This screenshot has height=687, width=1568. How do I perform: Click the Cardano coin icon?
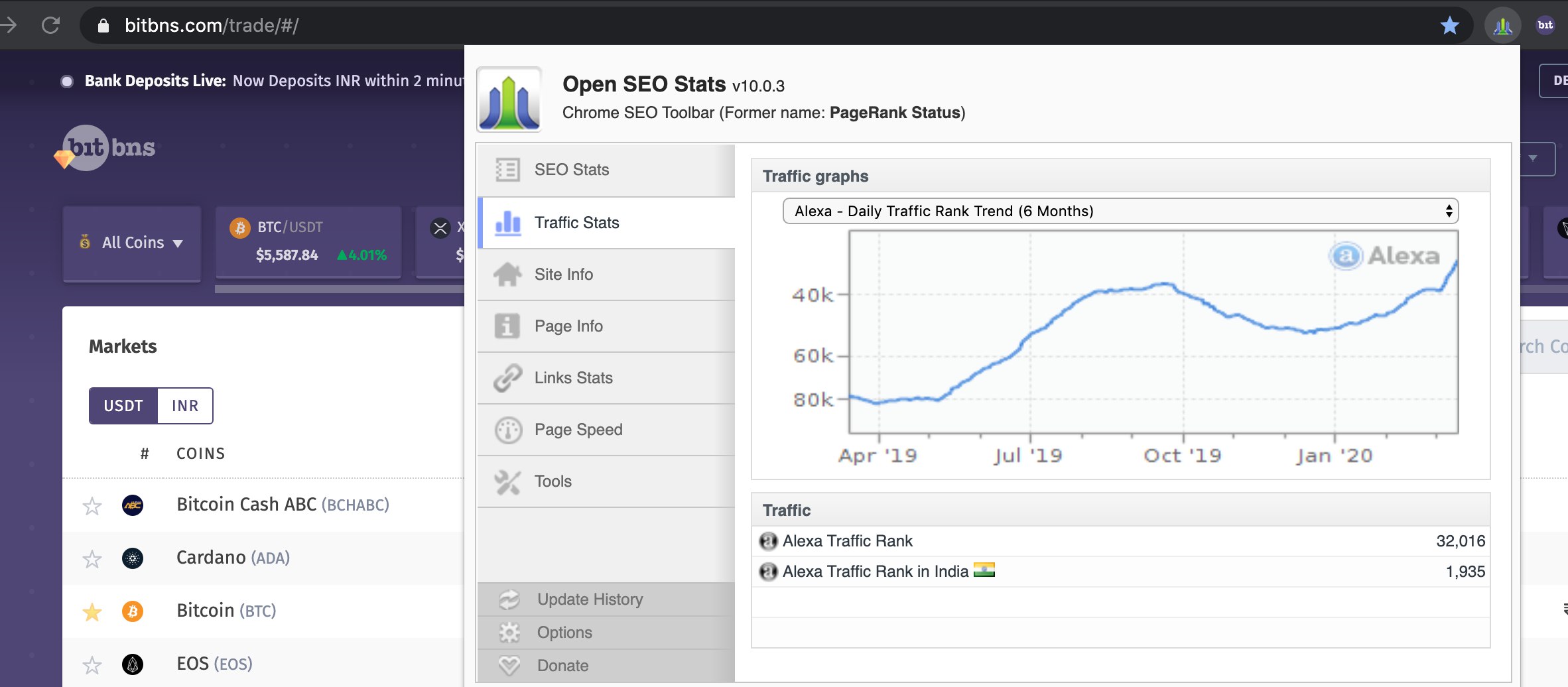pos(133,558)
